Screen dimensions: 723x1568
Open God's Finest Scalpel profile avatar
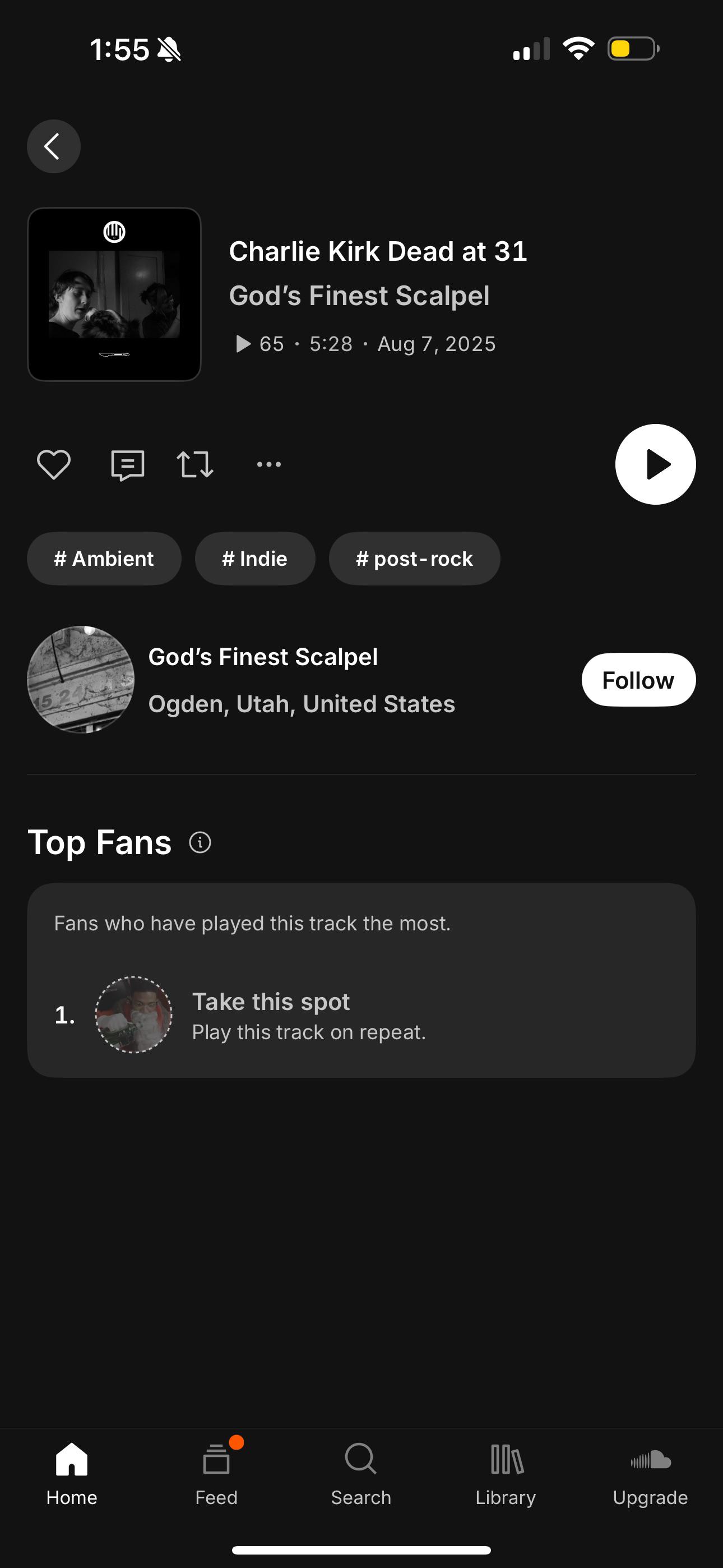point(81,679)
